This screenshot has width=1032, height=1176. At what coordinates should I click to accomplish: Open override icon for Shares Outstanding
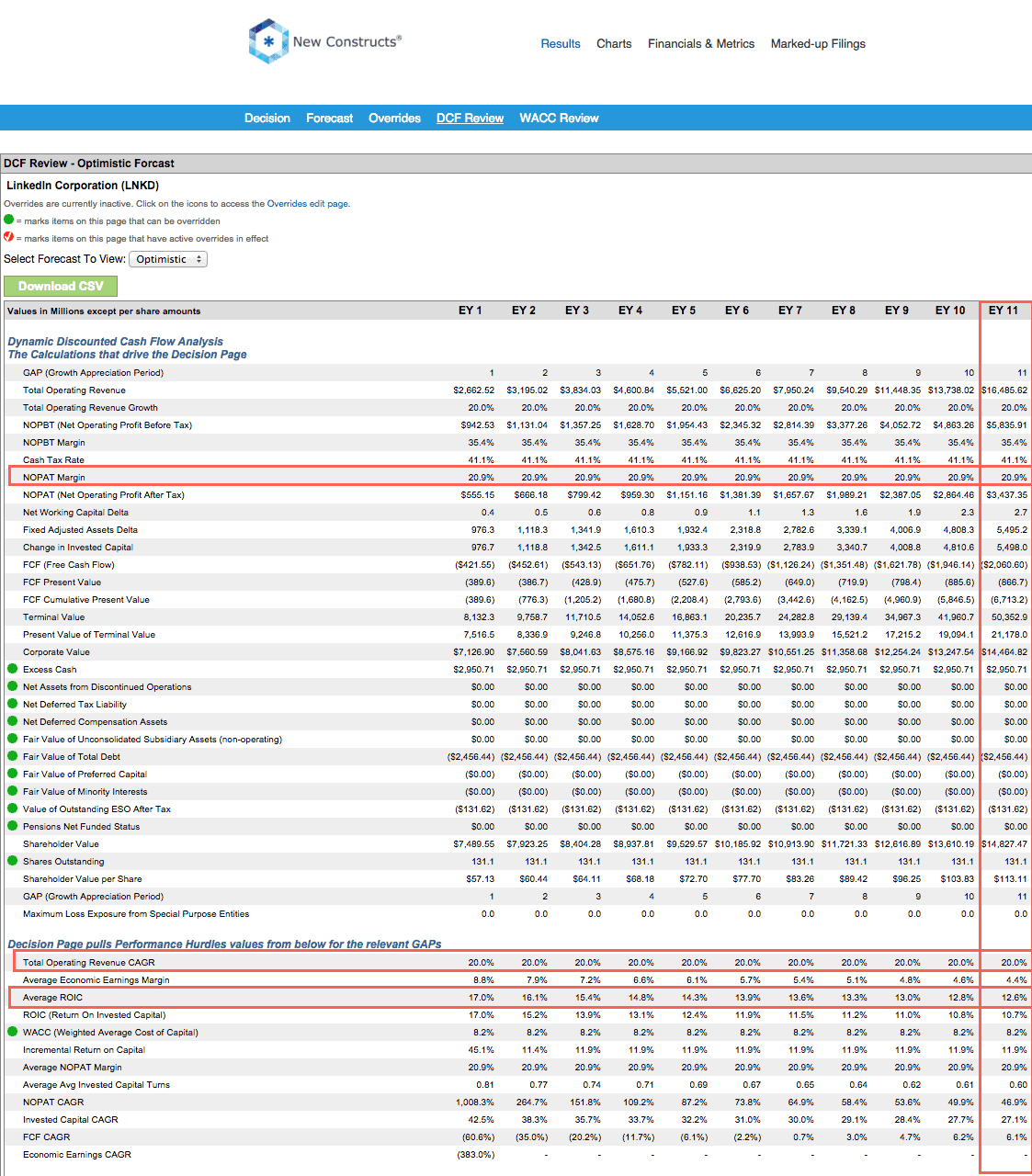[13, 861]
